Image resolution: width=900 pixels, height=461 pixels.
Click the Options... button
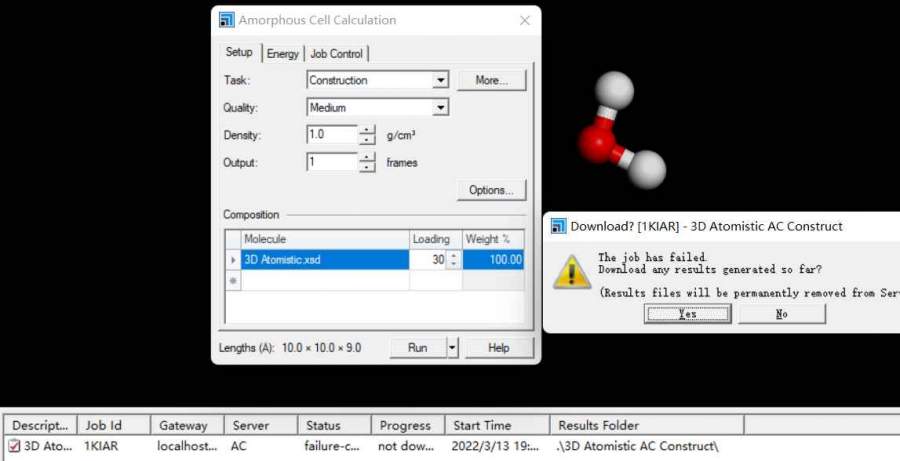491,190
